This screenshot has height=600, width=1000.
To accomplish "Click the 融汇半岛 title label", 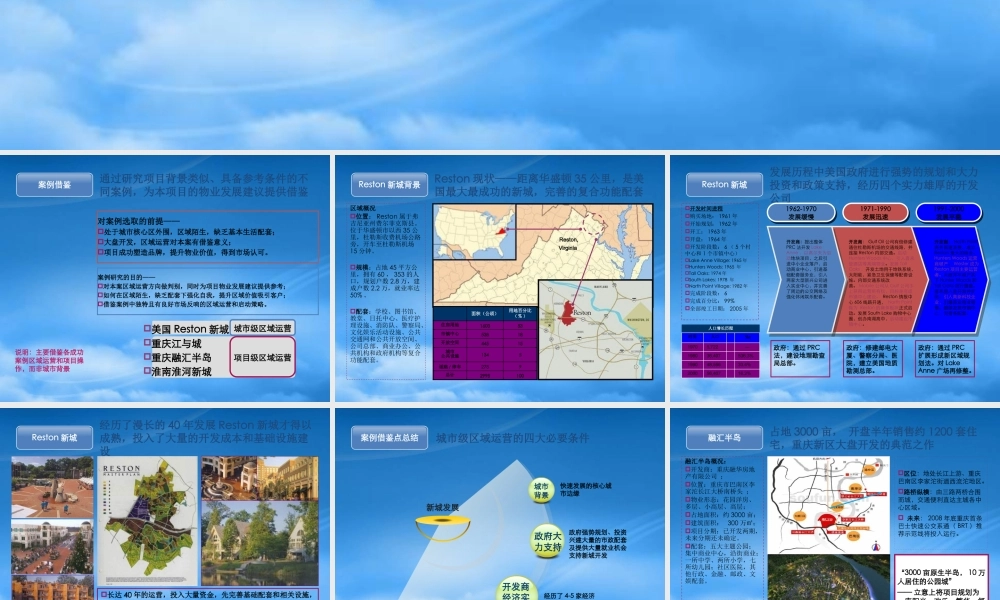I will coord(724,437).
